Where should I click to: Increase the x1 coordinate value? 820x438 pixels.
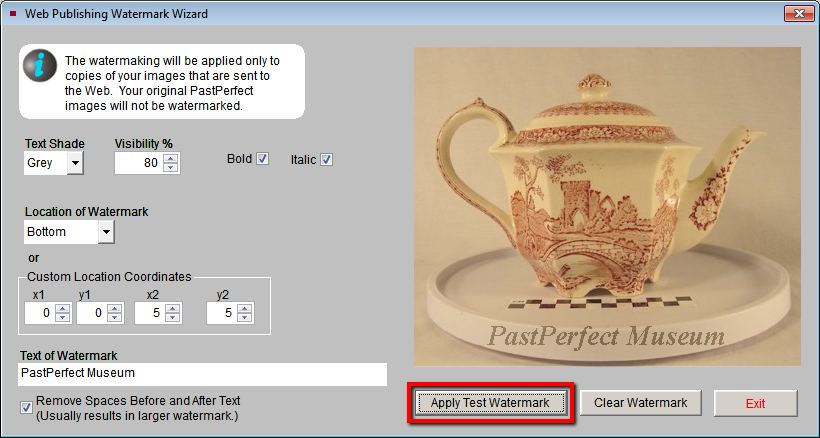pyautogui.click(x=62, y=308)
